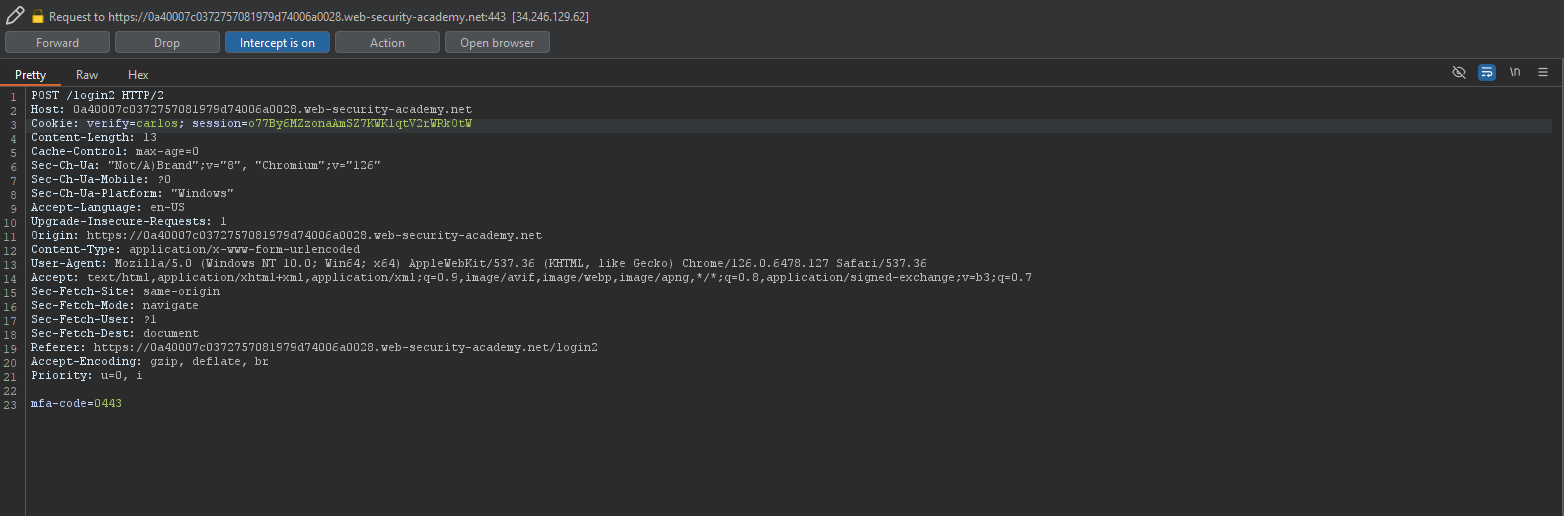Click the POST /login2 request line

point(97,95)
